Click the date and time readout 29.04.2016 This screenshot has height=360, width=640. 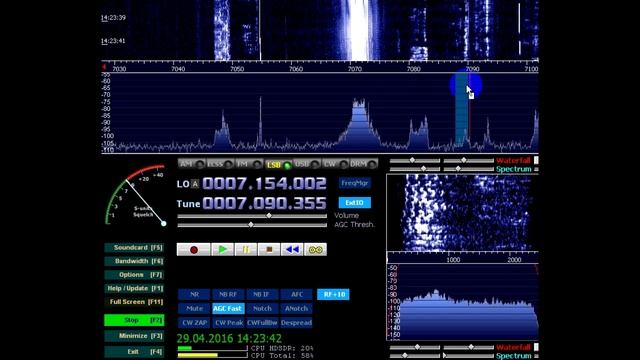(x=229, y=338)
